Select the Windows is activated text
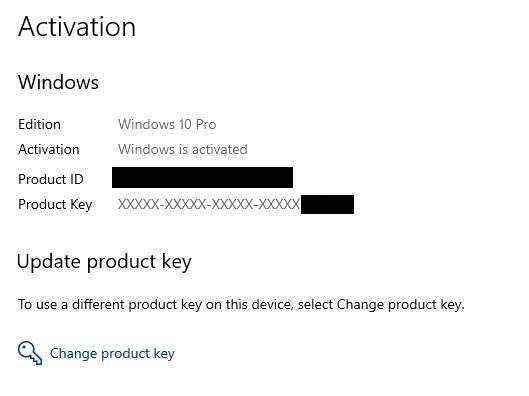 click(x=183, y=149)
